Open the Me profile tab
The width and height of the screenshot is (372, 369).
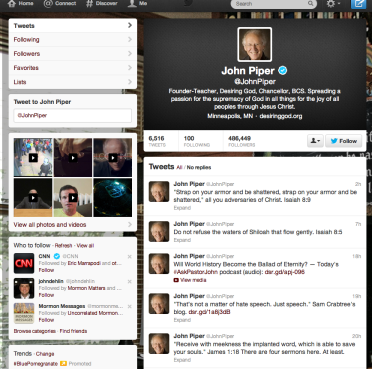point(138,3)
